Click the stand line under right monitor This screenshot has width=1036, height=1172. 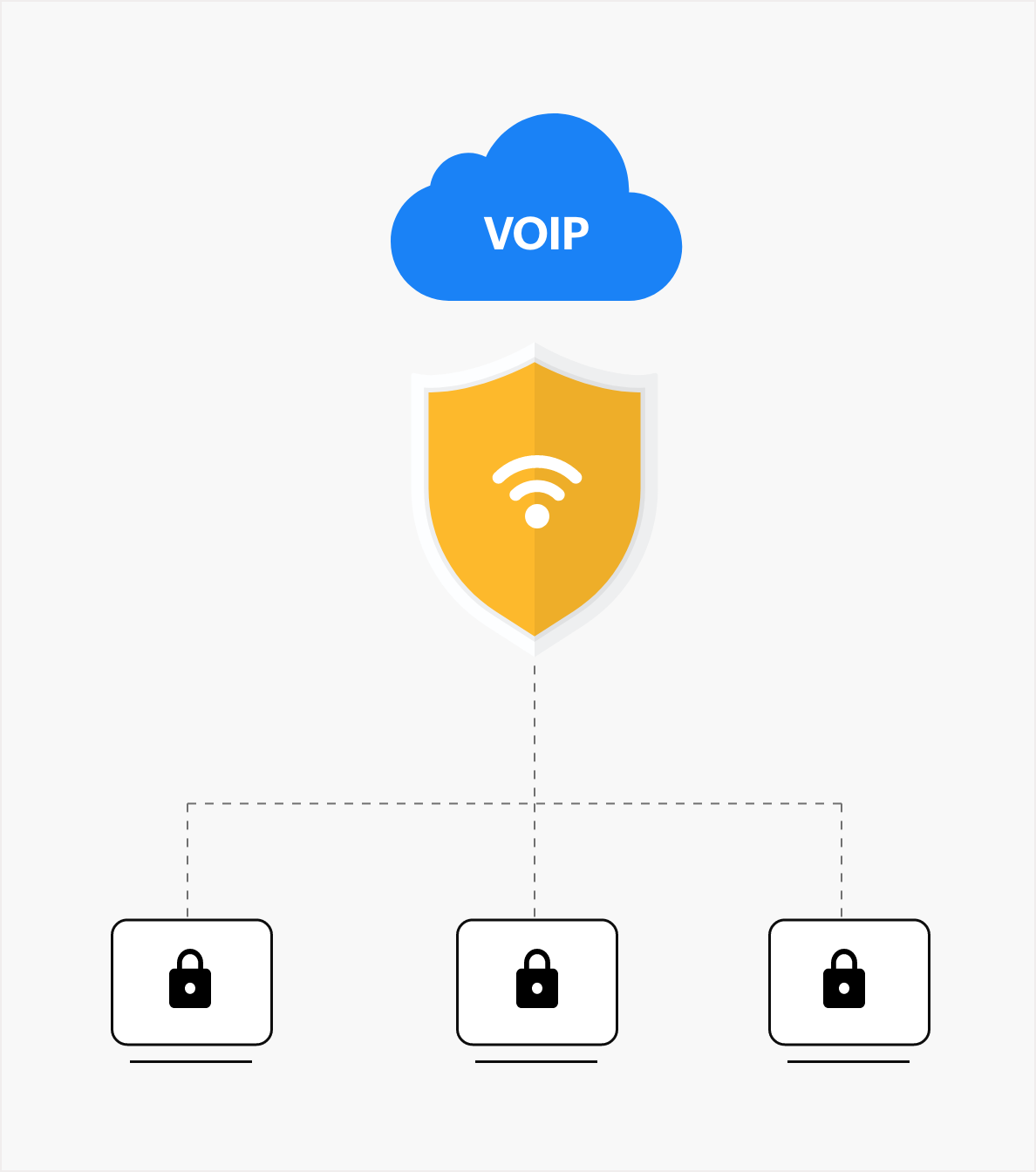click(849, 1061)
